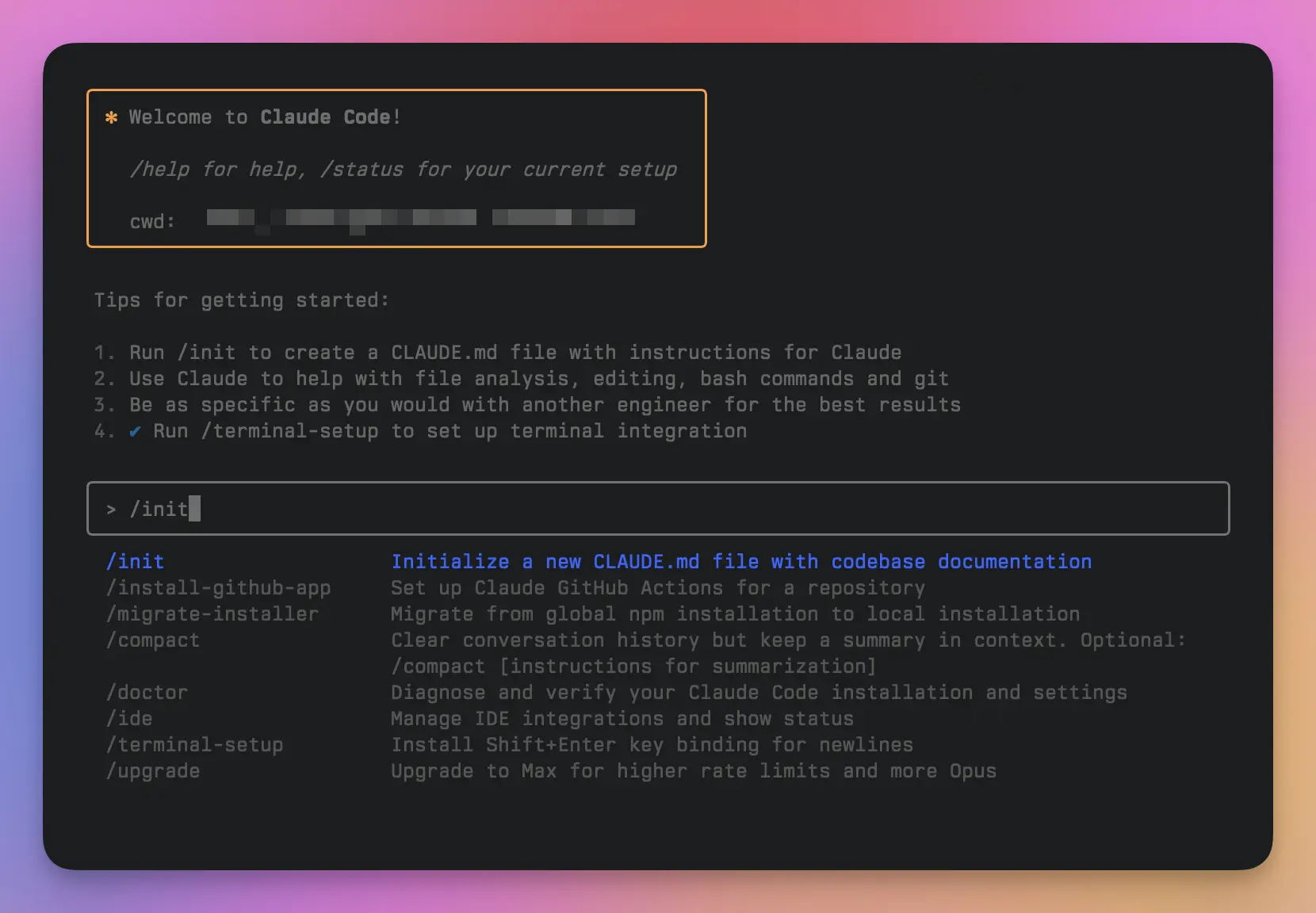Image resolution: width=1316 pixels, height=913 pixels.
Task: Choose the /migrate-installer option
Action: pos(212,613)
